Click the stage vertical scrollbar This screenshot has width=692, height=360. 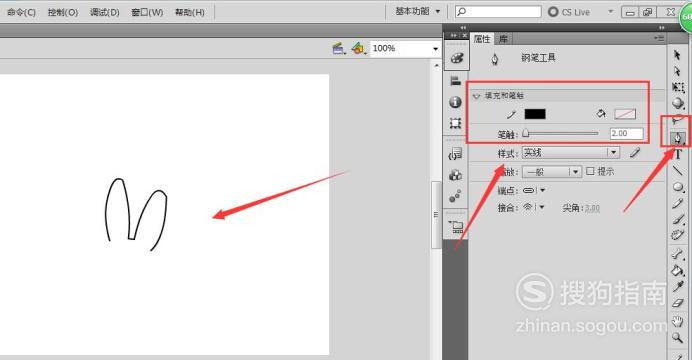[x=436, y=214]
